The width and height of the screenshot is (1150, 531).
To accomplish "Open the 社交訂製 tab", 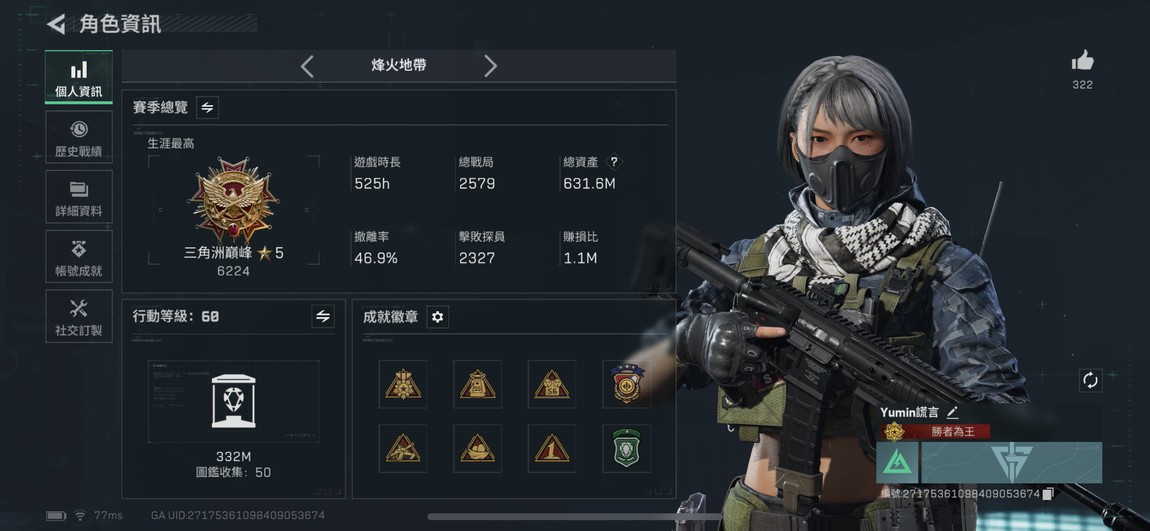I will [78, 316].
